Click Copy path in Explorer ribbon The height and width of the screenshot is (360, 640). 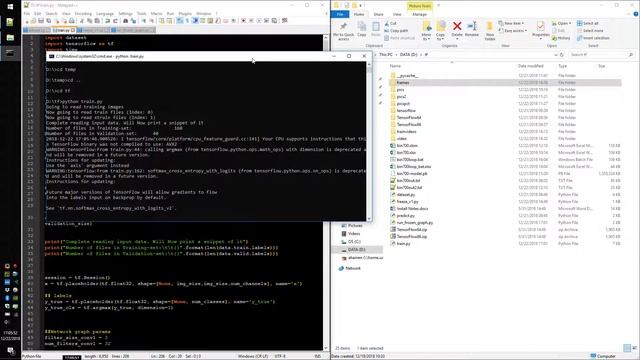(x=396, y=31)
